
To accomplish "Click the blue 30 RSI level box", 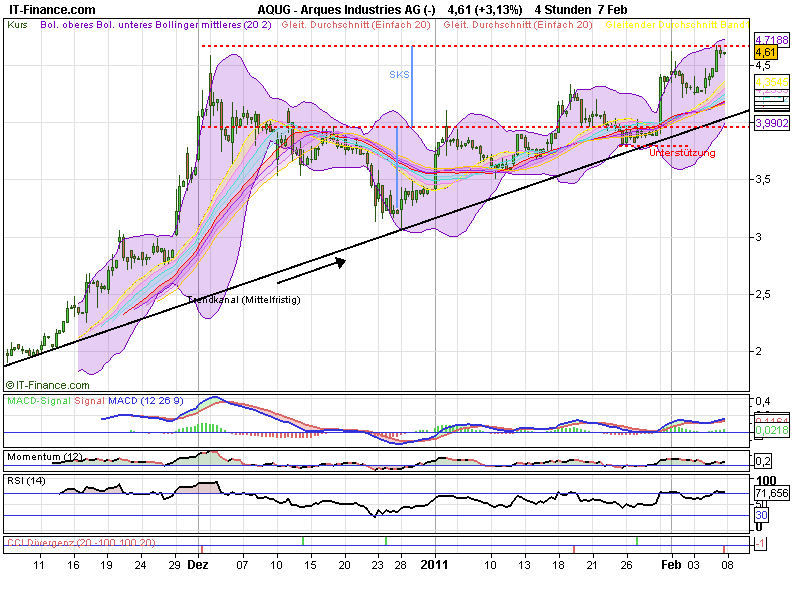I will tap(761, 514).
